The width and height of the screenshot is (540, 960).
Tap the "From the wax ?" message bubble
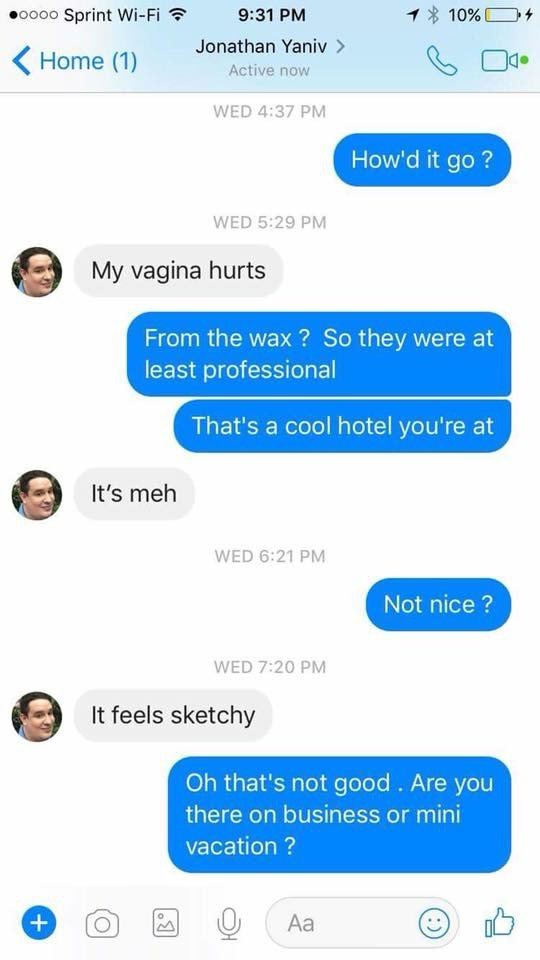(x=319, y=354)
